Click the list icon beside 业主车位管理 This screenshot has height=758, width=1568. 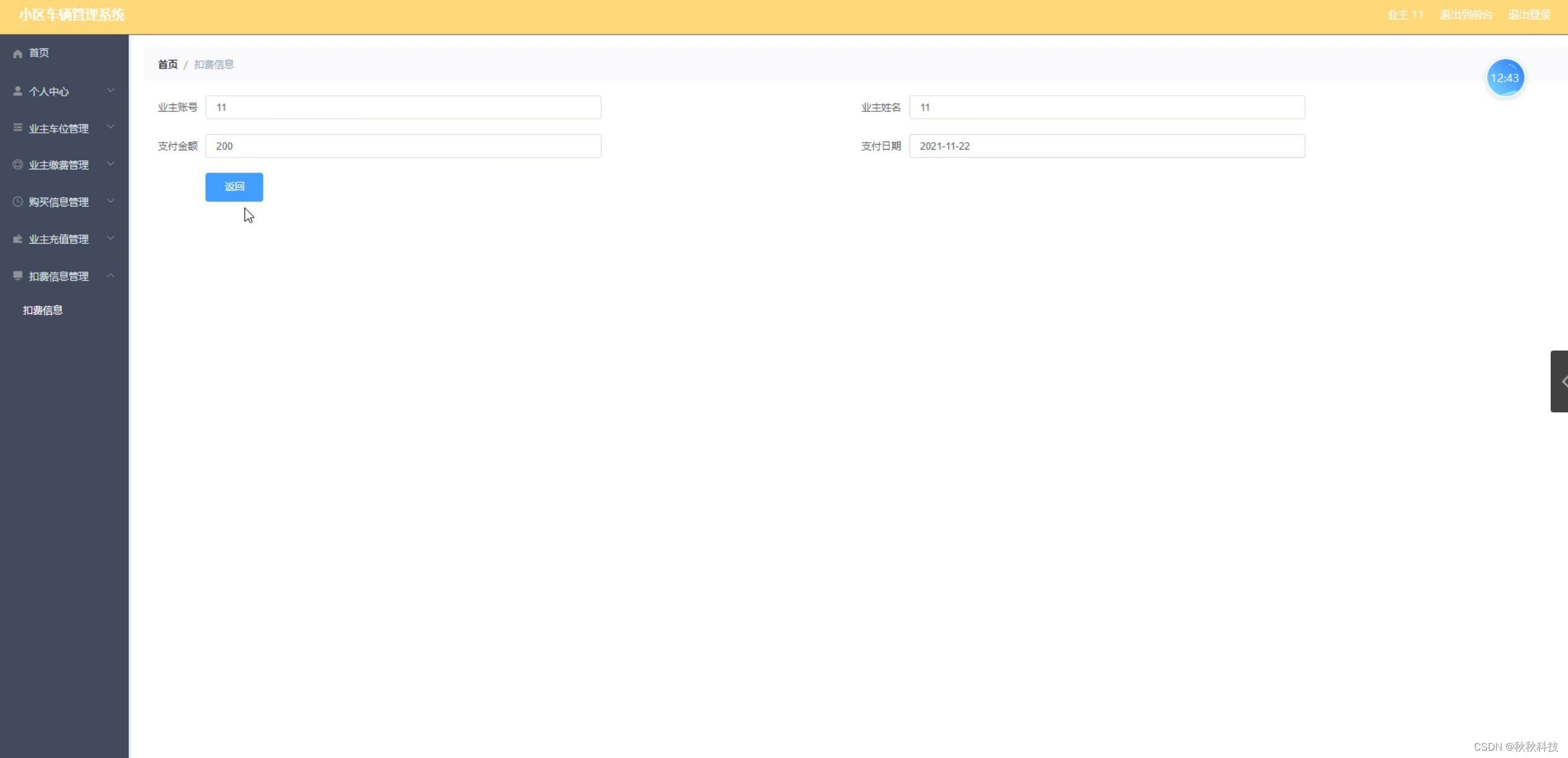(x=18, y=127)
